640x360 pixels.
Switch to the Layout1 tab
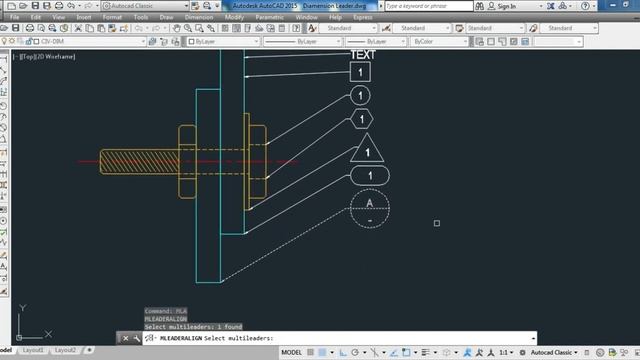[x=33, y=350]
